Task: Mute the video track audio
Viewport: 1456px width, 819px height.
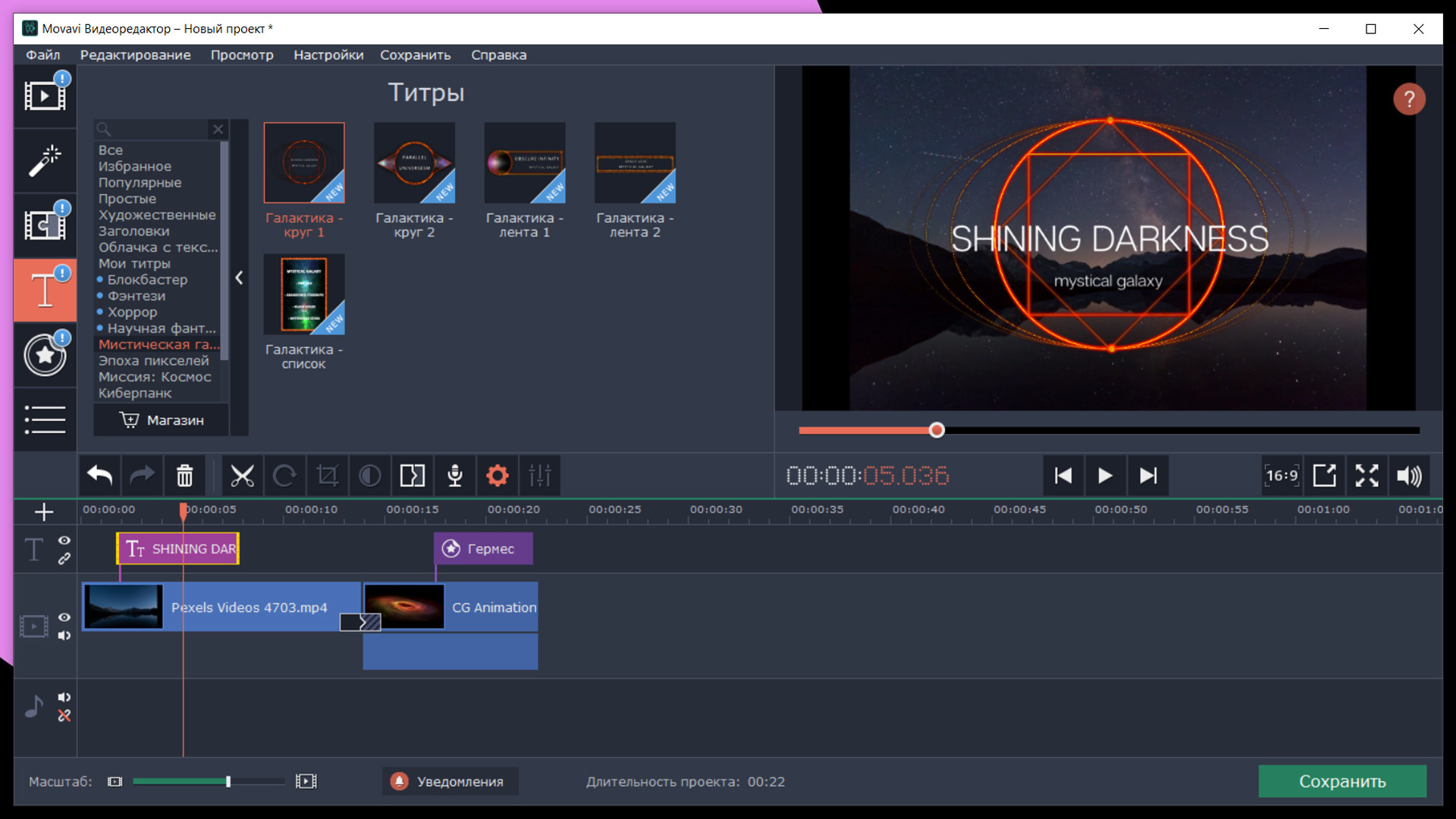Action: click(64, 635)
